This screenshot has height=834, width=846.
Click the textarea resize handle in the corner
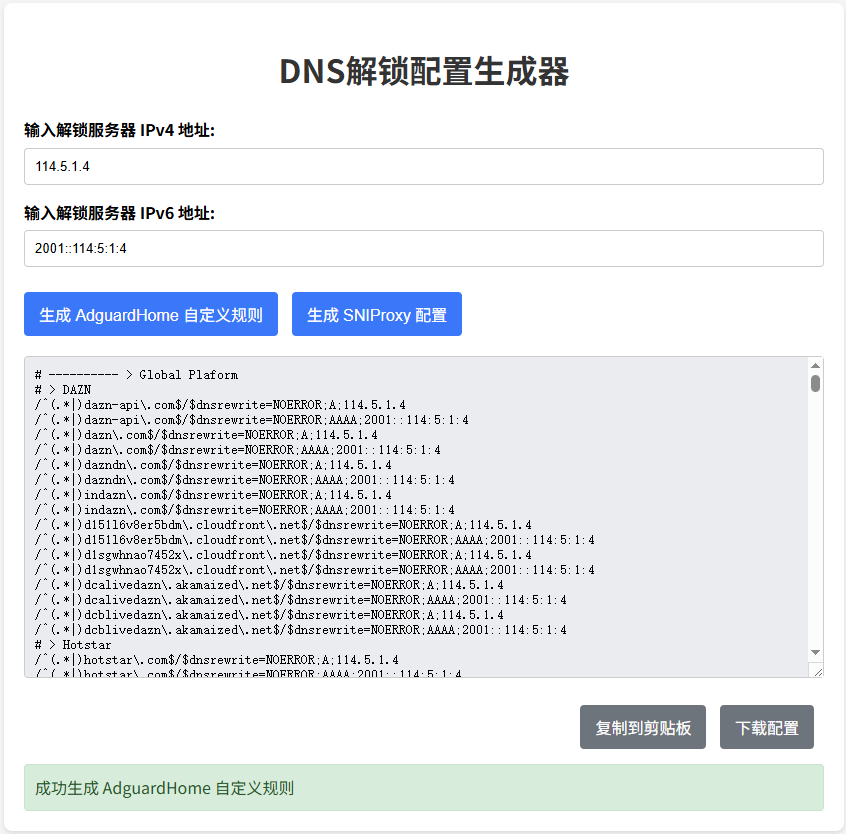tap(816, 671)
